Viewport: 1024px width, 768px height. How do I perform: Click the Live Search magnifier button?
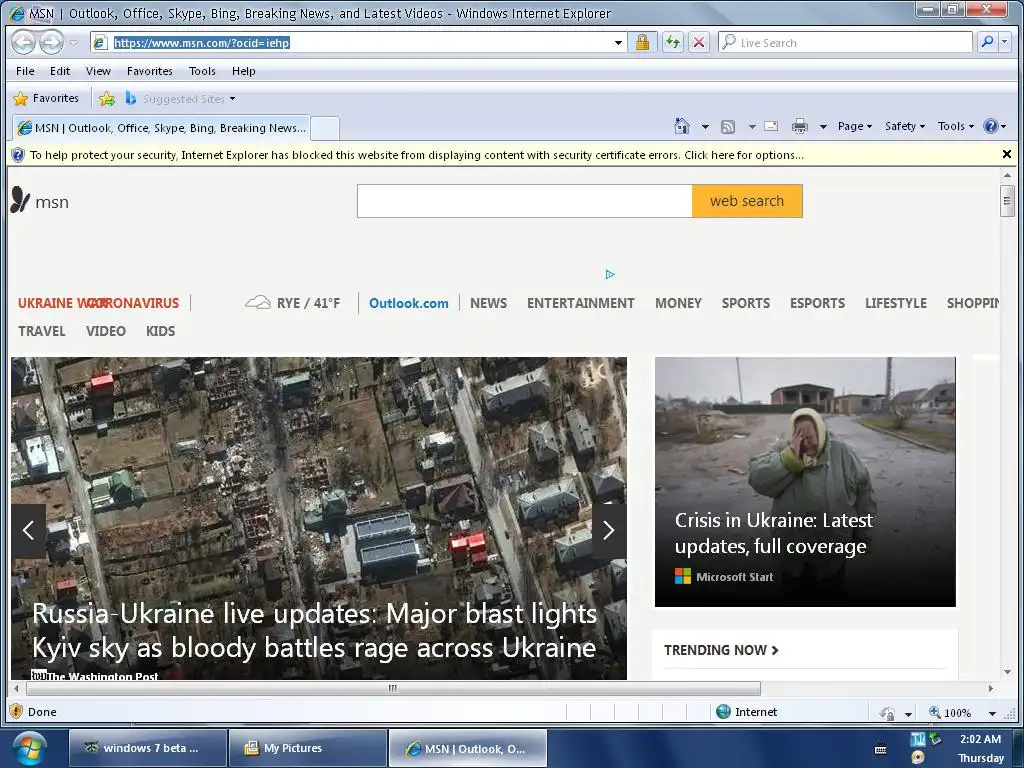[987, 42]
